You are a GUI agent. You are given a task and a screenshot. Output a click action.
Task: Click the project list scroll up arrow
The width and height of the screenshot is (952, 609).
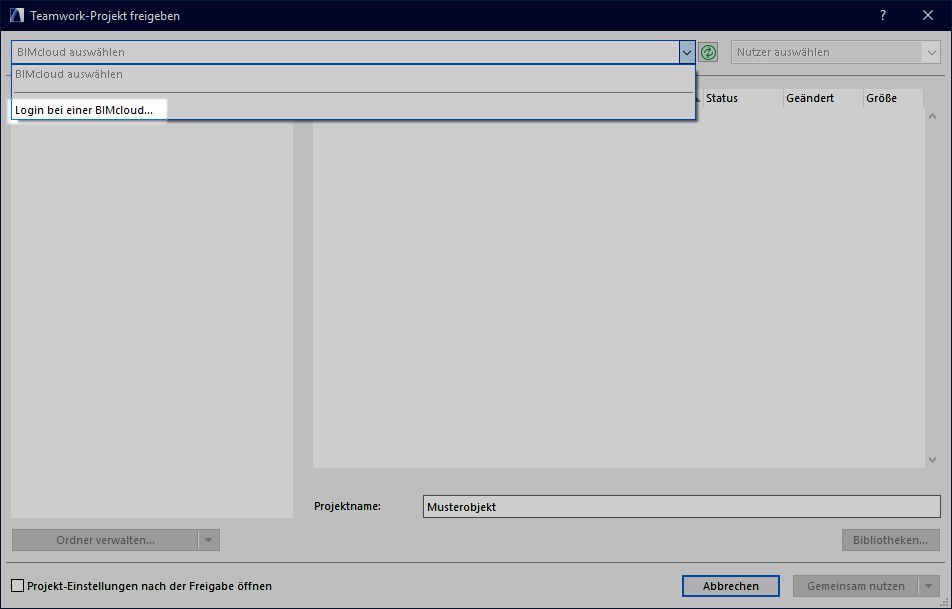933,116
